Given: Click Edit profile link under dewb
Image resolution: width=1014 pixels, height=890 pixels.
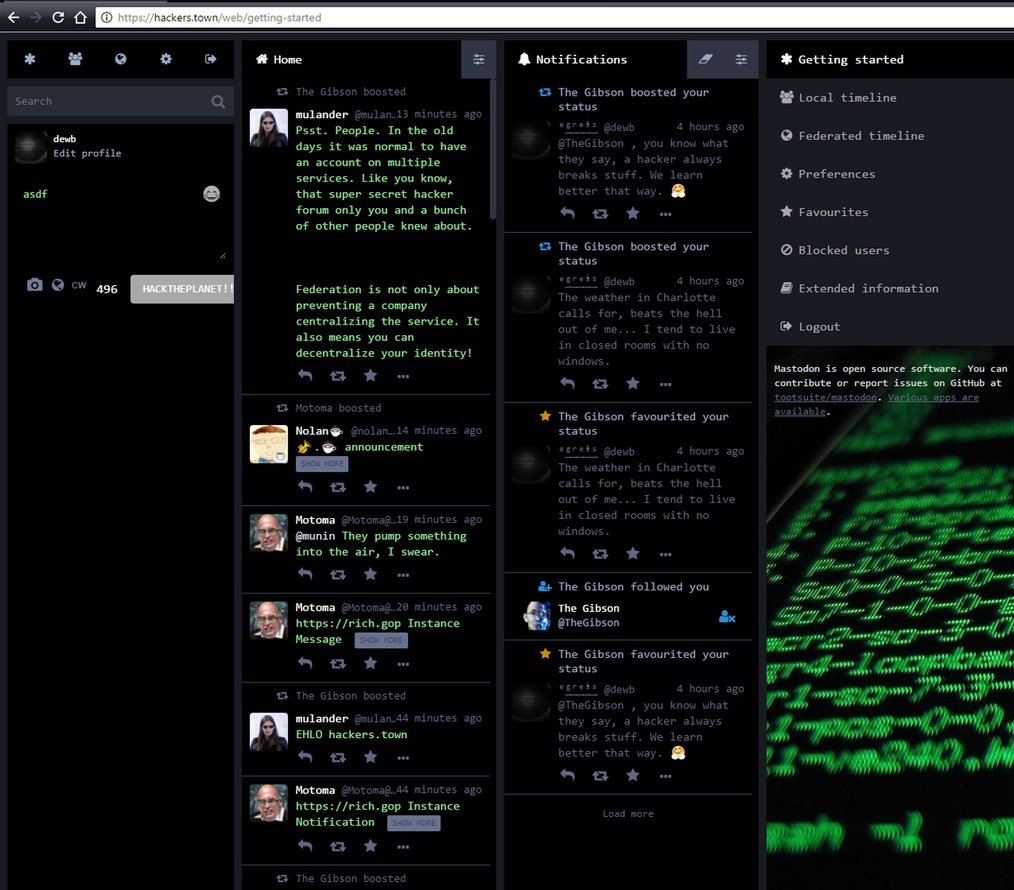Looking at the screenshot, I should (x=87, y=153).
